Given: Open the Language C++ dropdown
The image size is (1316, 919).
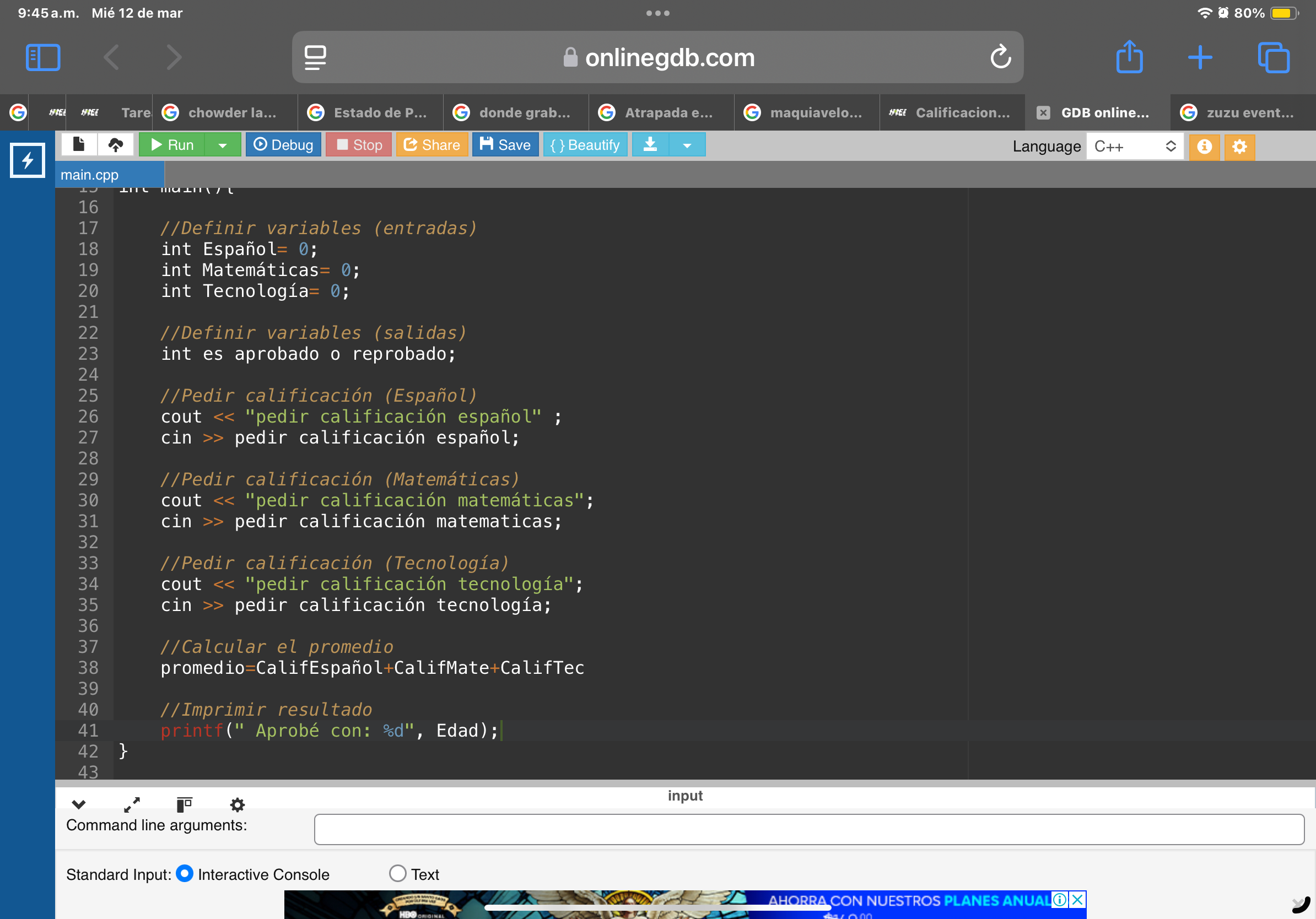Looking at the screenshot, I should [x=1134, y=147].
